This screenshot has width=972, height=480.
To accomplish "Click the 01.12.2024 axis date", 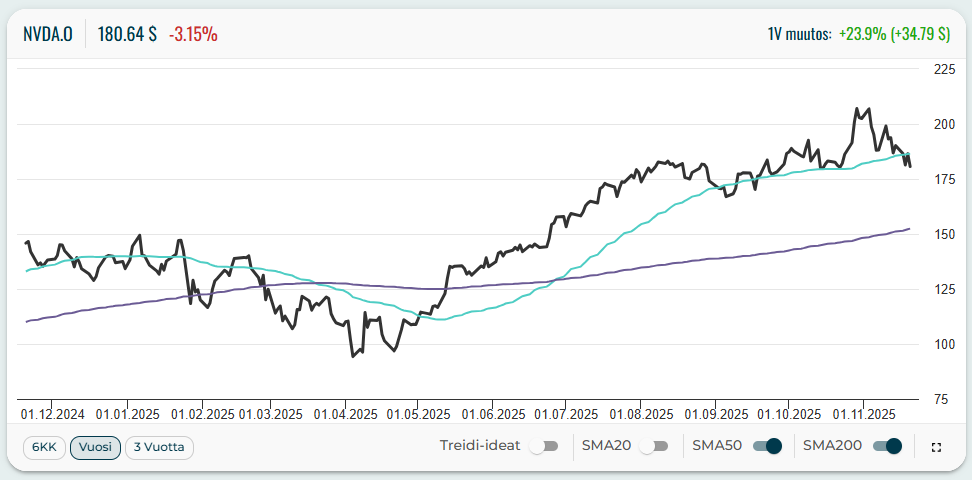I will click(53, 413).
